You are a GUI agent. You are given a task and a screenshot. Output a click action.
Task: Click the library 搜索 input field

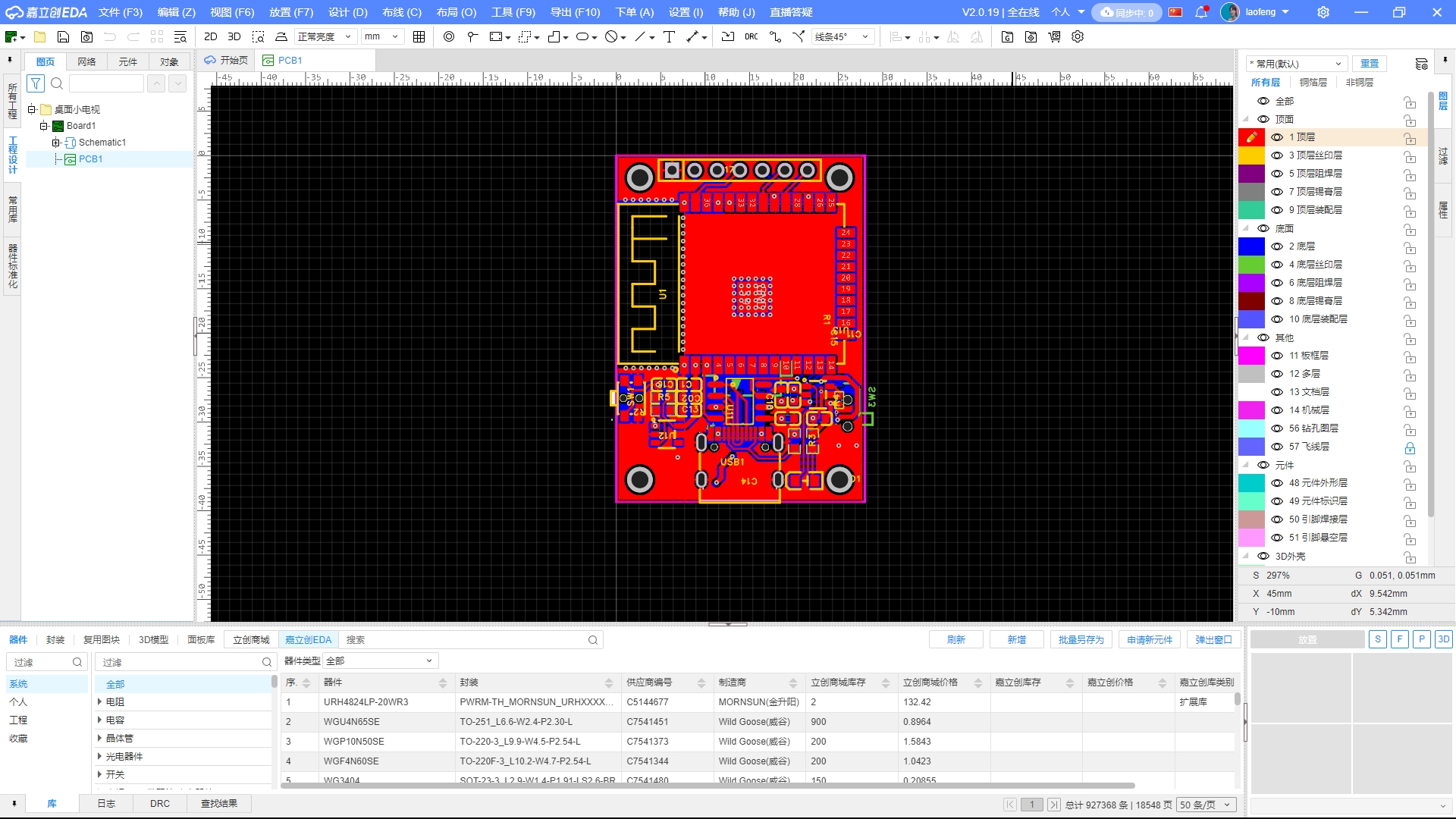(472, 639)
